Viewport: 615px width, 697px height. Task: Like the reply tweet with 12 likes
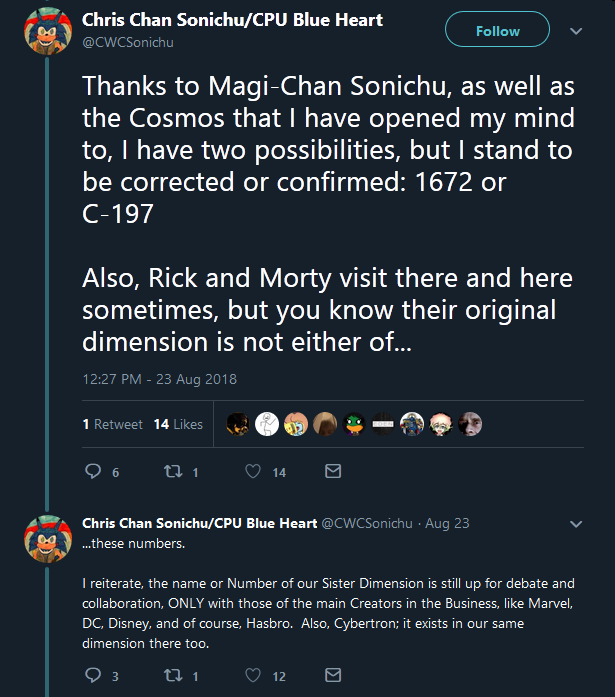click(x=253, y=675)
